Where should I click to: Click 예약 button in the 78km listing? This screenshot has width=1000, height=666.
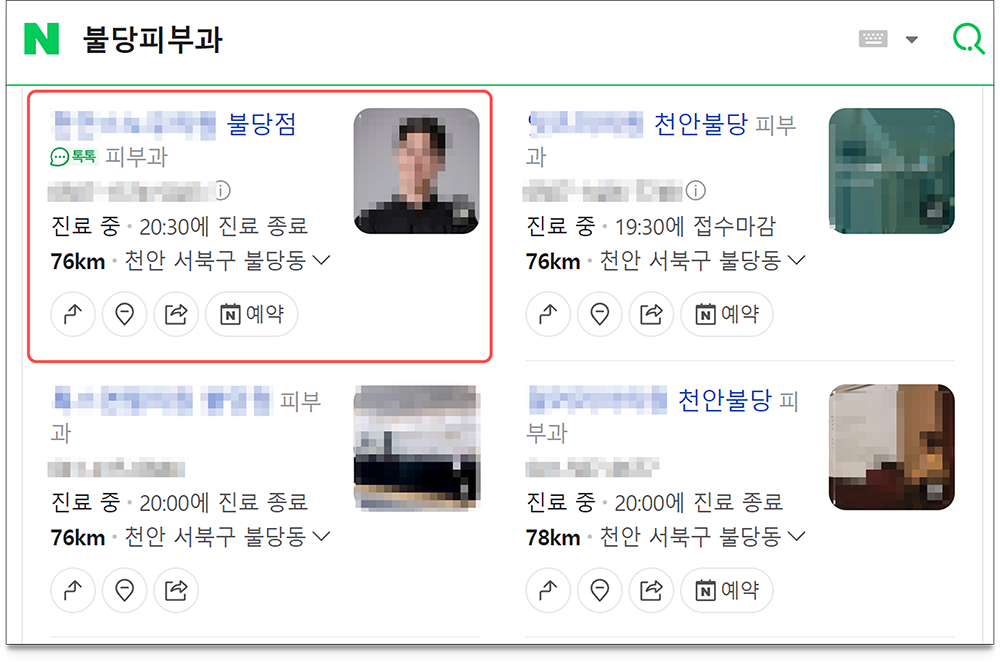[727, 591]
